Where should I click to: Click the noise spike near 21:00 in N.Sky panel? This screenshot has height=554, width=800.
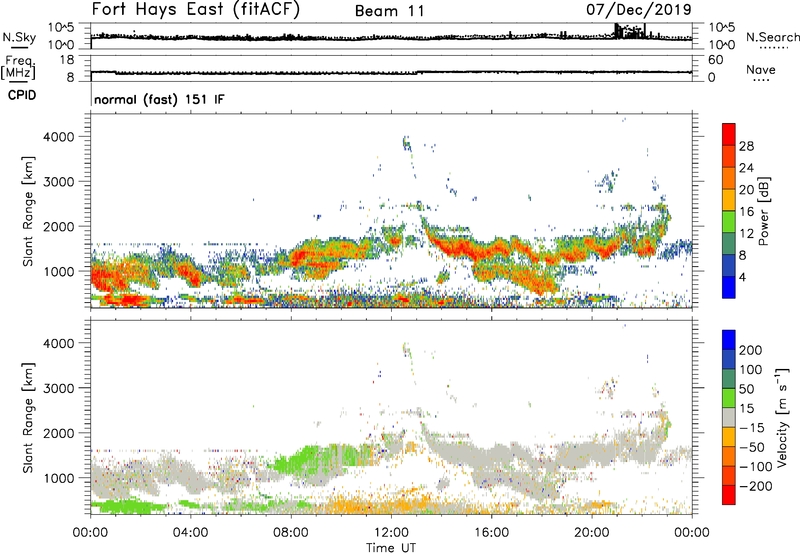[x=618, y=31]
